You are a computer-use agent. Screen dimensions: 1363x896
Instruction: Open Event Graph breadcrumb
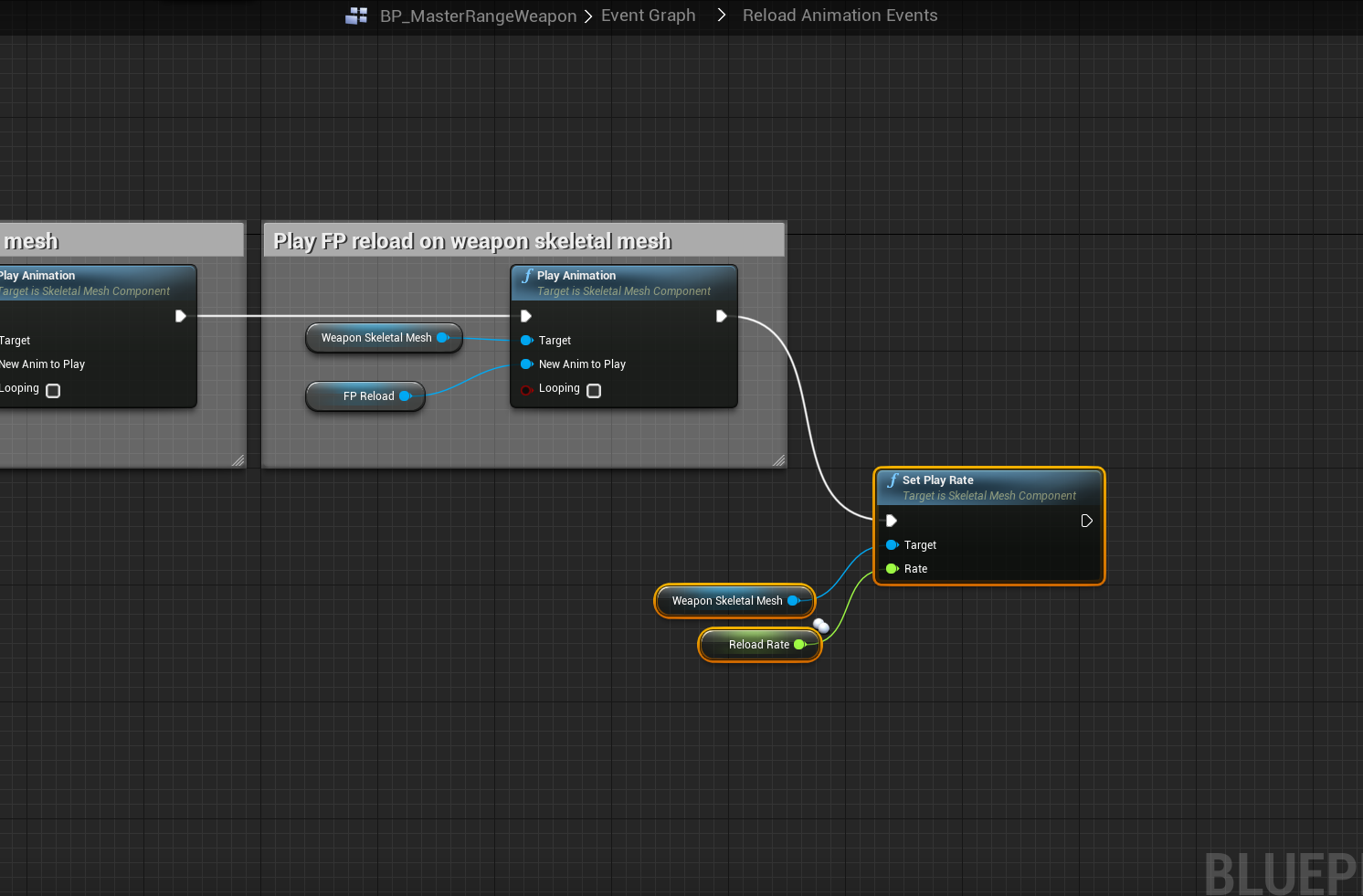(x=648, y=16)
